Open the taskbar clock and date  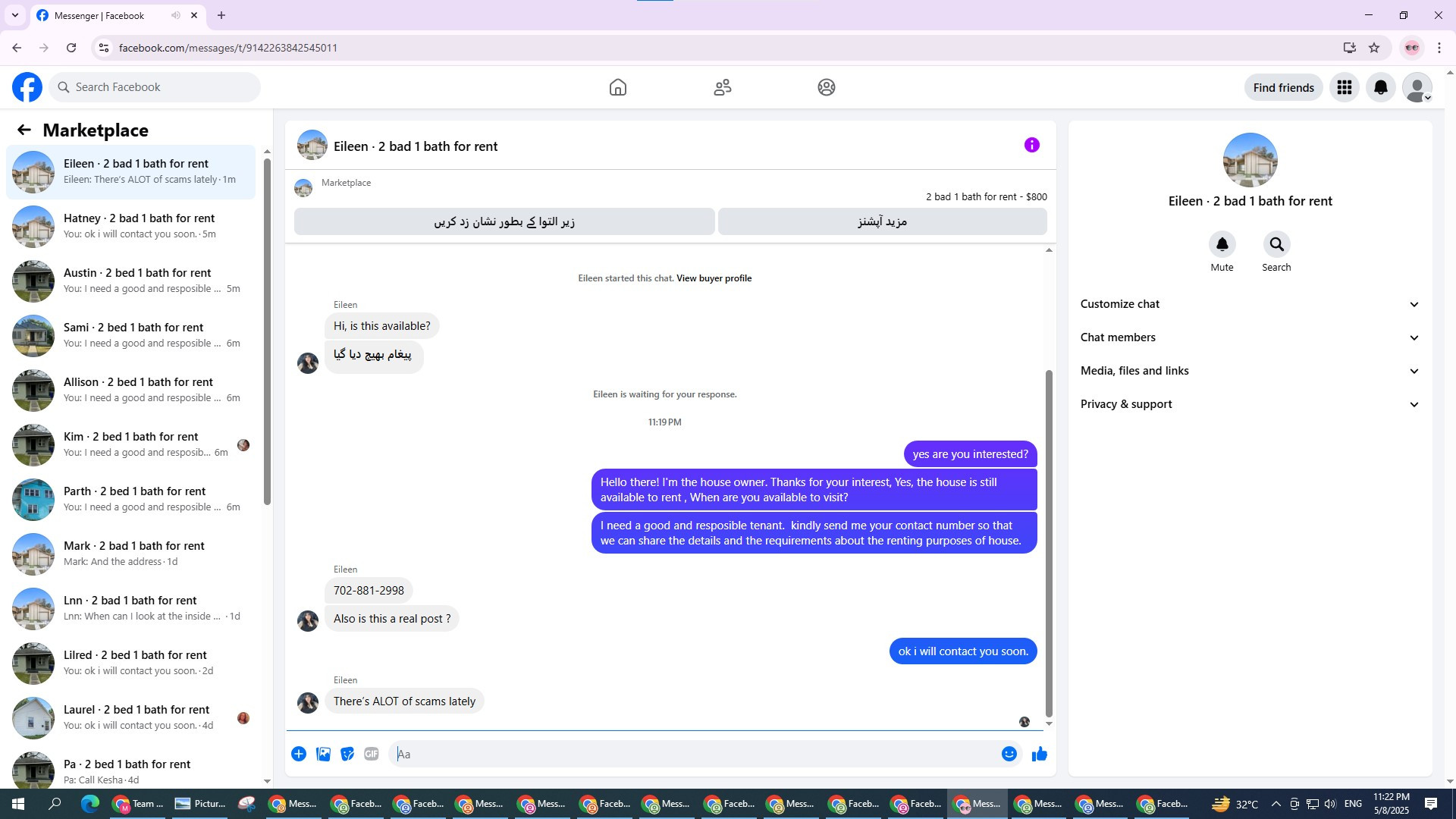click(1391, 804)
